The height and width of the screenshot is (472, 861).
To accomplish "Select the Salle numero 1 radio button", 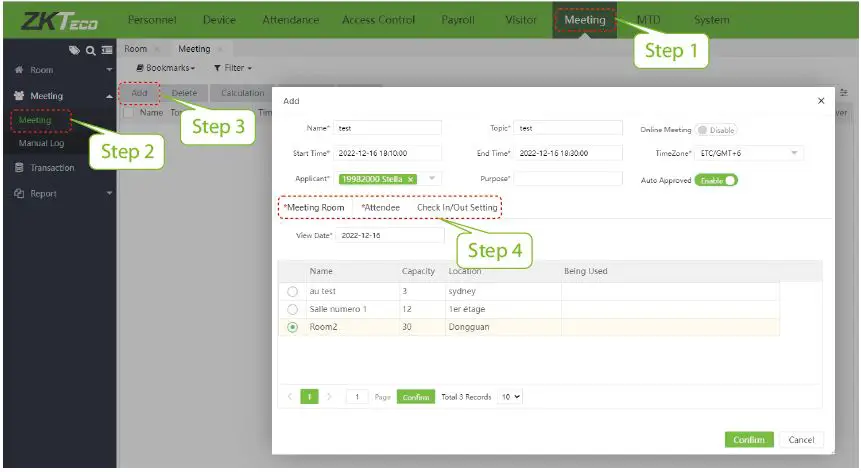I will (293, 310).
